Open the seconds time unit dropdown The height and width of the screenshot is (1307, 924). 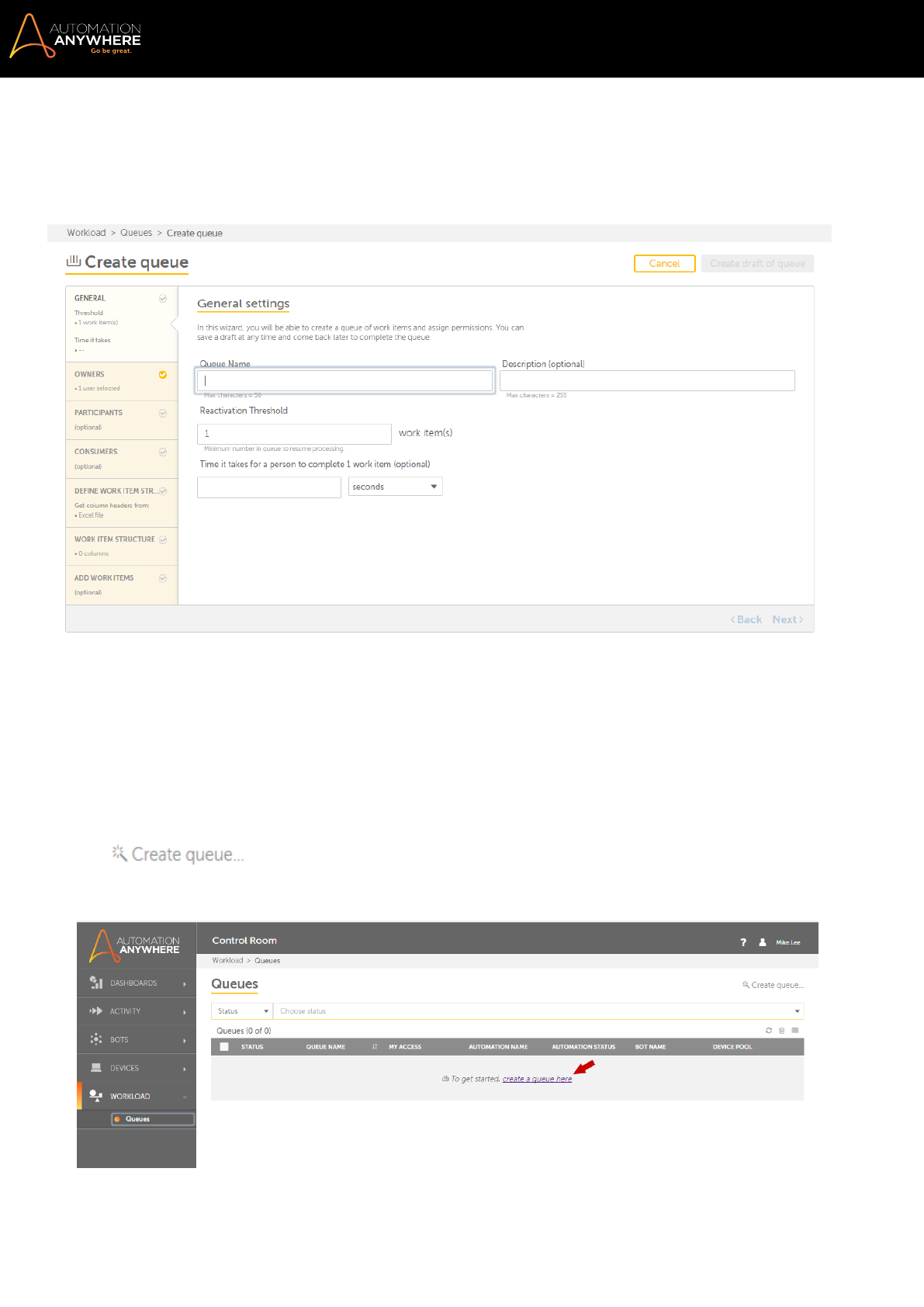click(x=396, y=487)
